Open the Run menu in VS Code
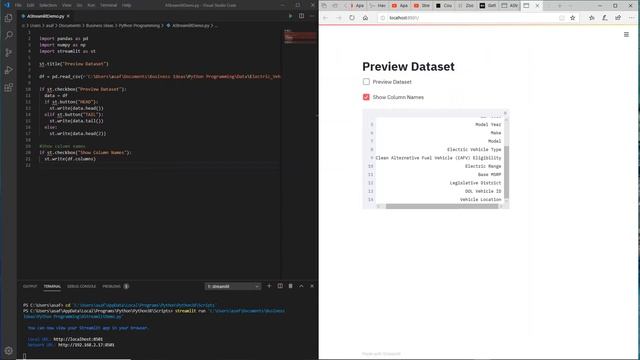 pos(91,5)
